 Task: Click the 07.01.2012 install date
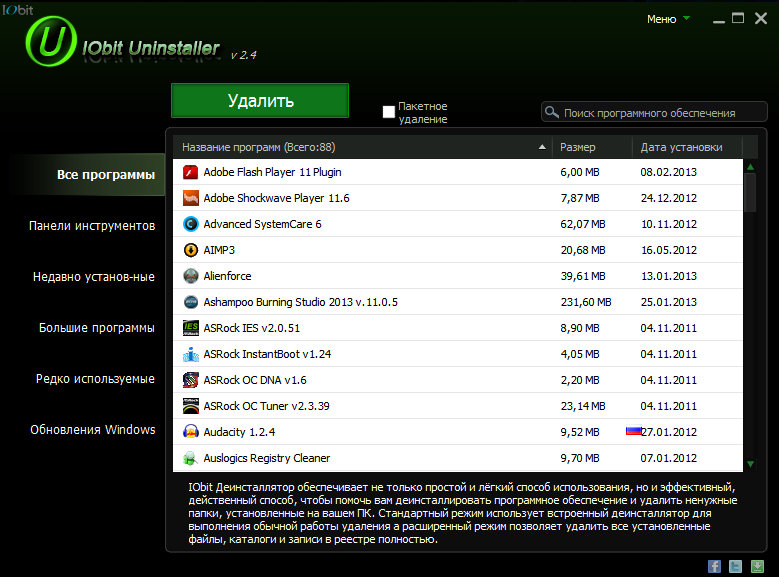coord(669,458)
